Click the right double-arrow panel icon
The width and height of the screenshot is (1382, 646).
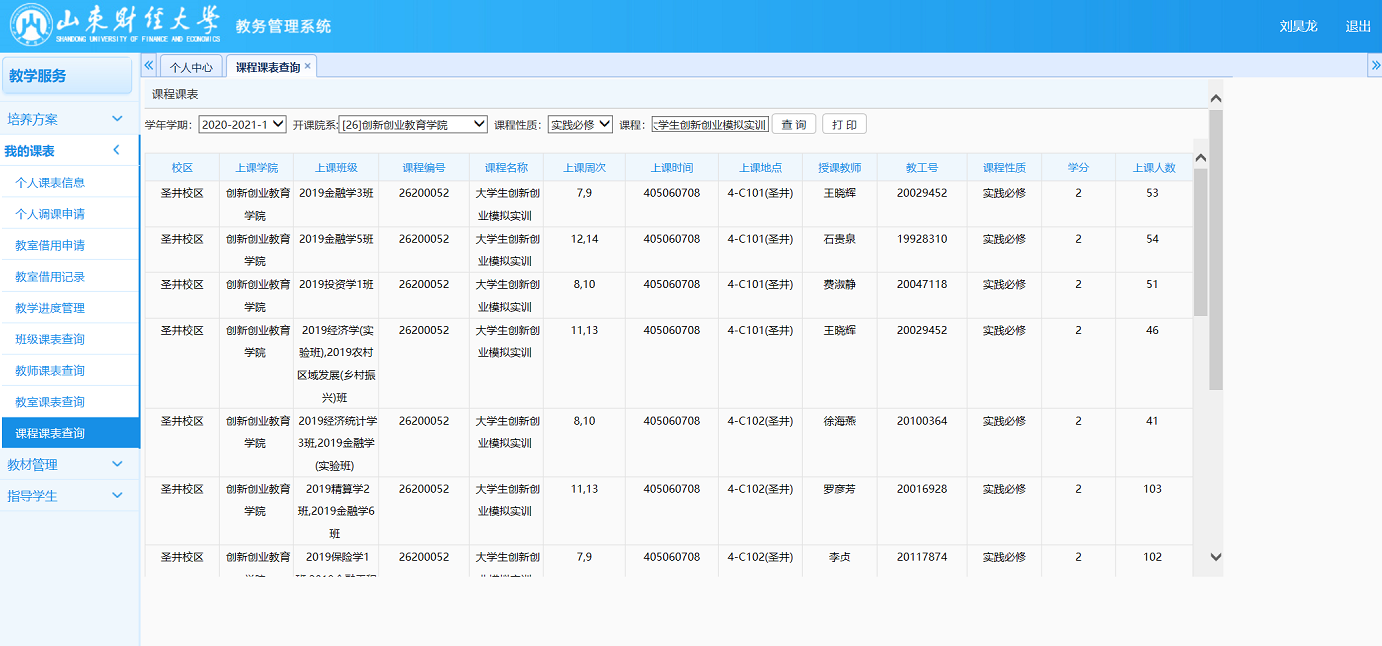1374,65
